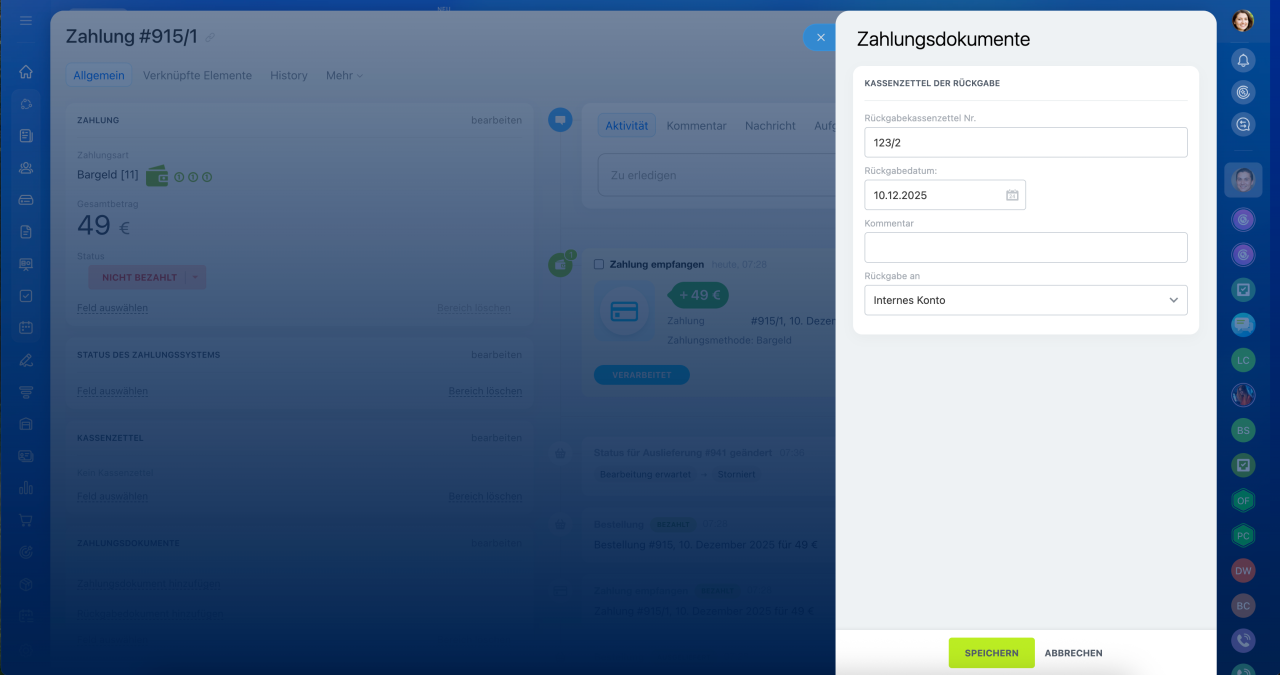Click the notifications bell icon
The width and height of the screenshot is (1280, 675).
(1243, 60)
